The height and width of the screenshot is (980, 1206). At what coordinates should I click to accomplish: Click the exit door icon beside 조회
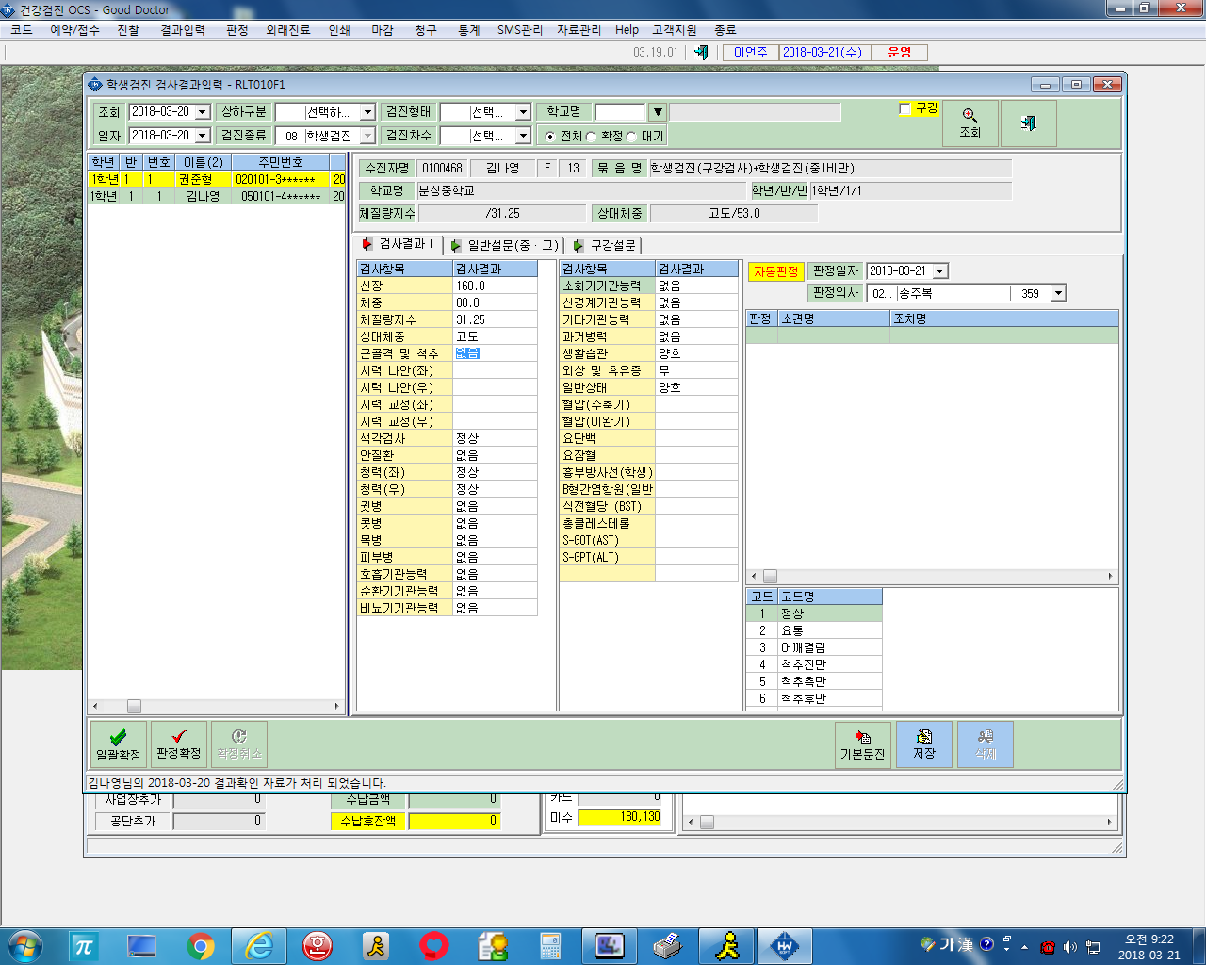[x=1028, y=122]
